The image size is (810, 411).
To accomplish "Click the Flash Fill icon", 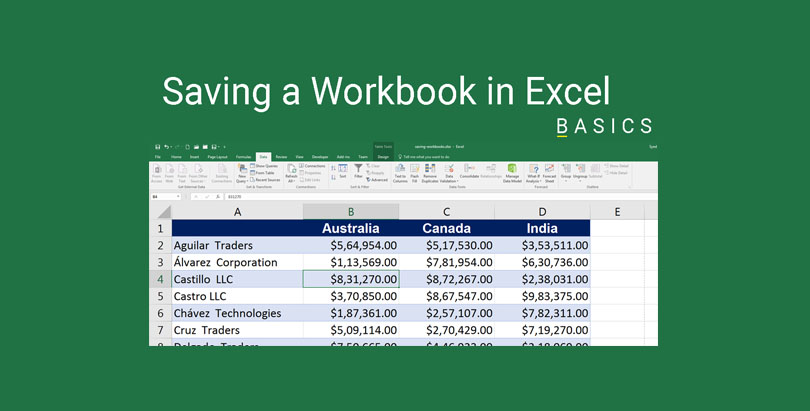I will 414,168.
